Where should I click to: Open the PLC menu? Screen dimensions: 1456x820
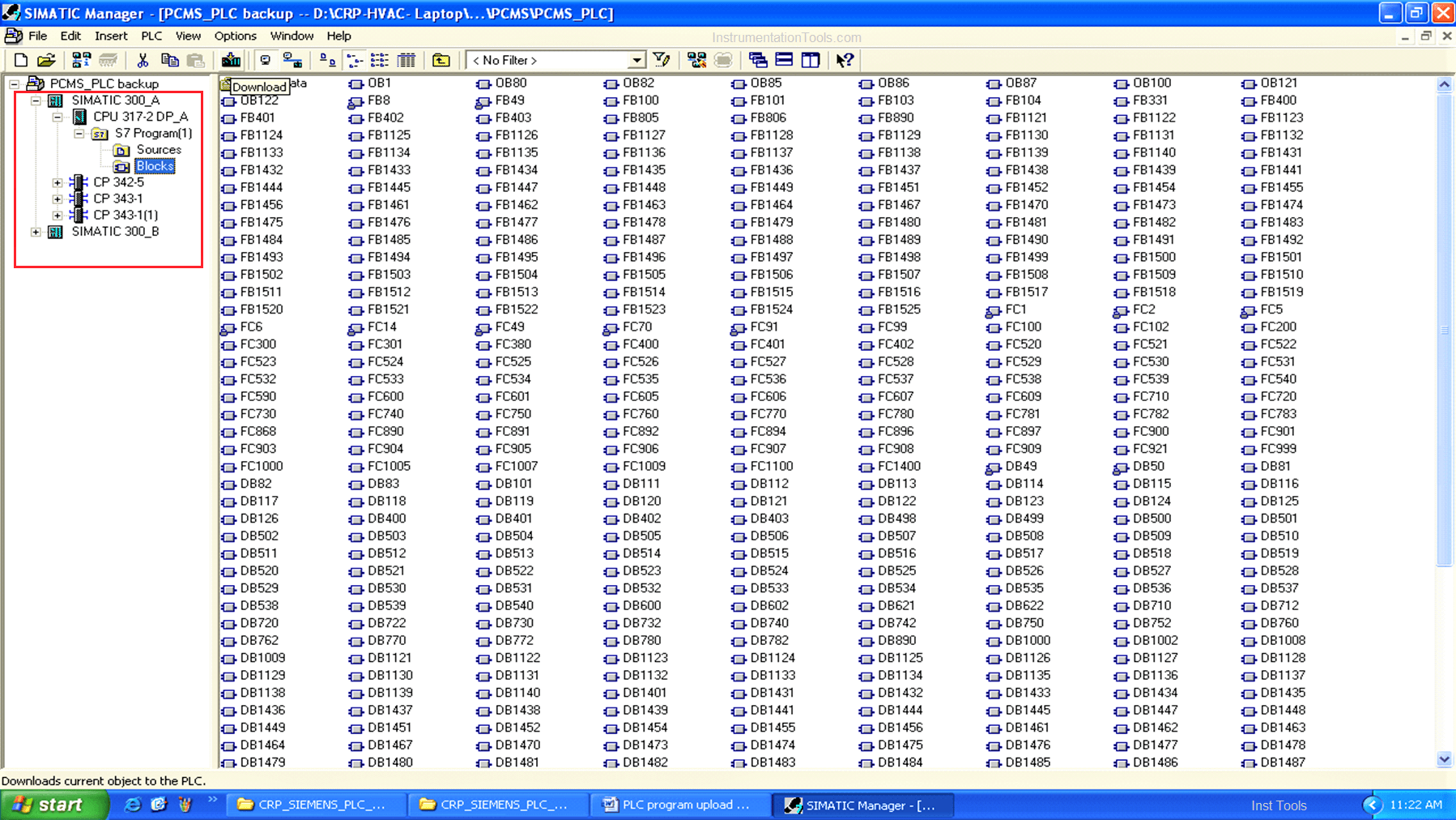[151, 36]
